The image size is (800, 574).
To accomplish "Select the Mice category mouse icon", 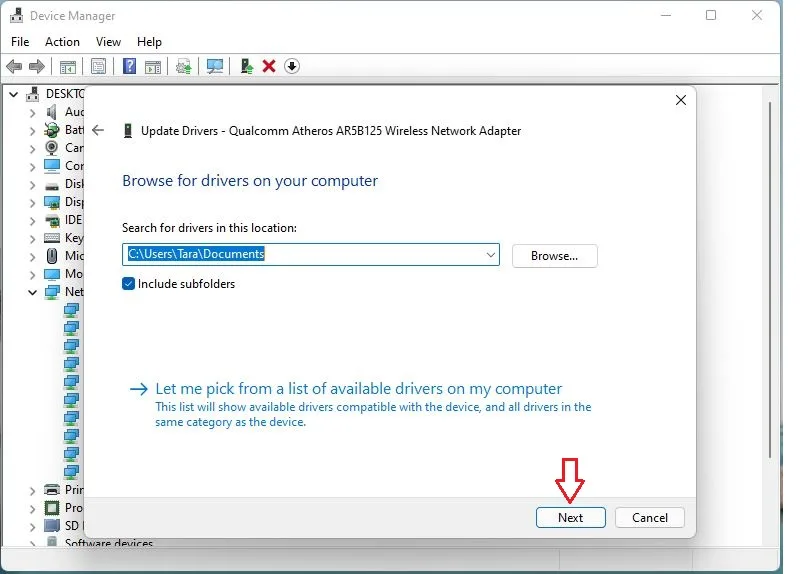I will 52,256.
